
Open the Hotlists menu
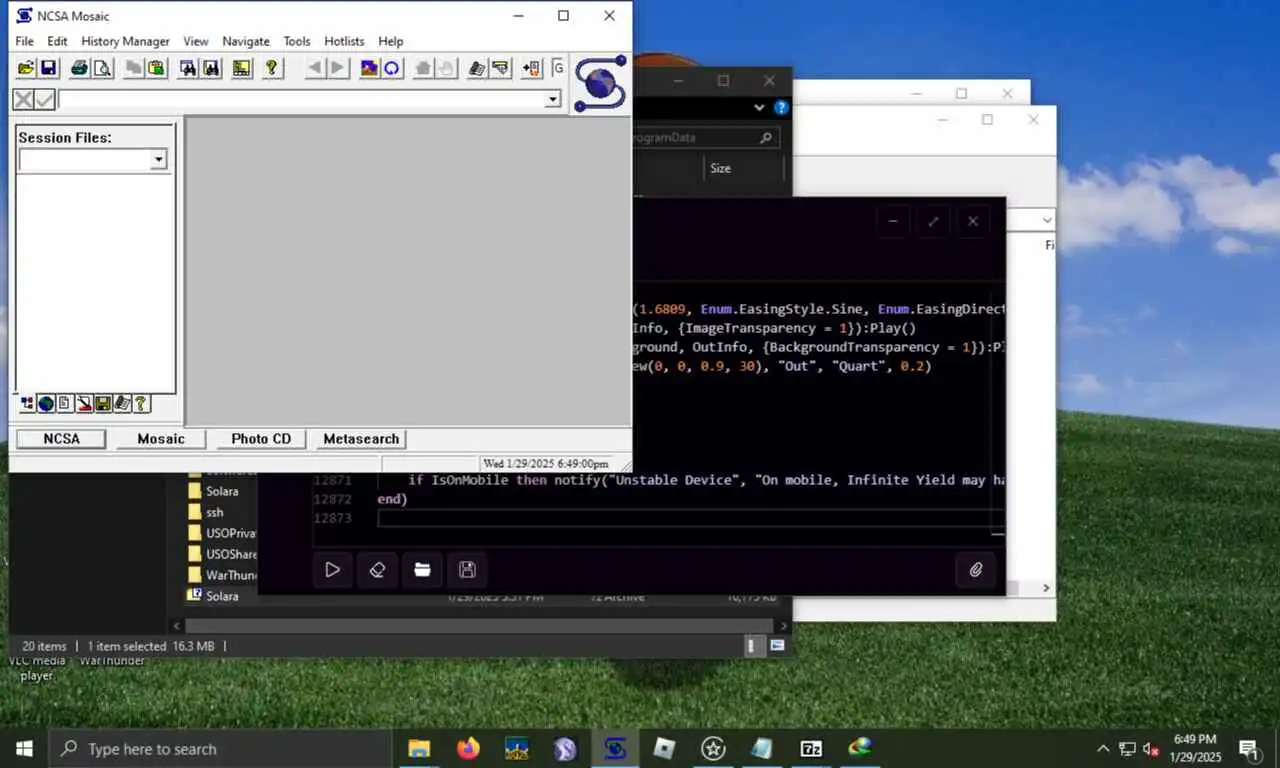tap(344, 41)
